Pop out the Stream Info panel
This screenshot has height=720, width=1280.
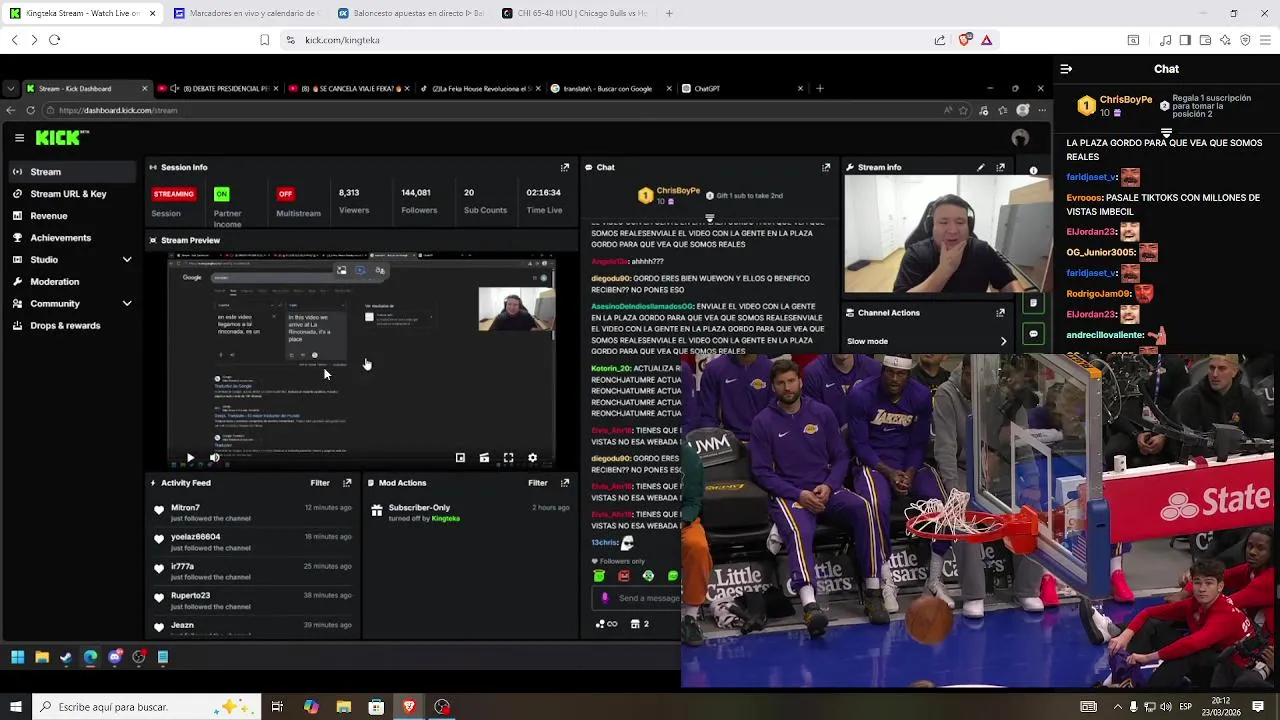(1001, 167)
